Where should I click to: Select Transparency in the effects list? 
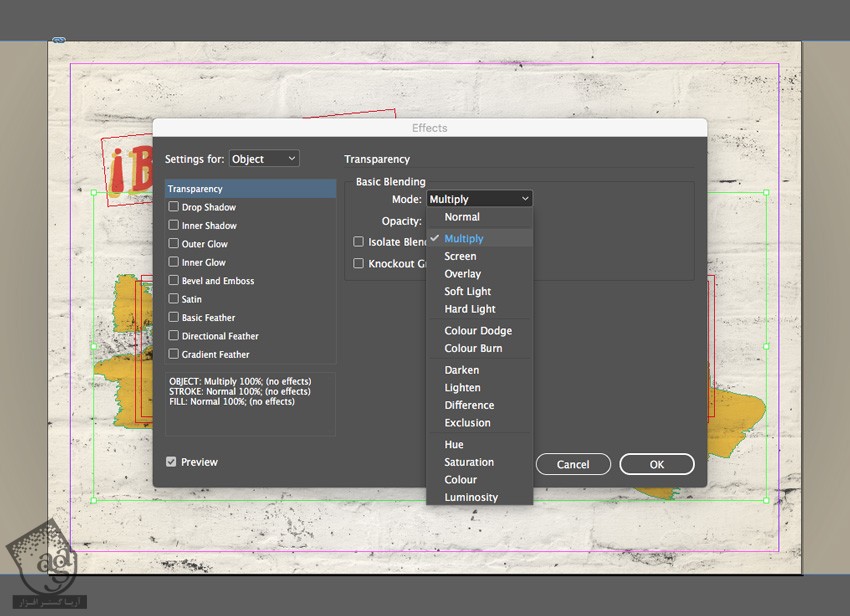pos(250,189)
